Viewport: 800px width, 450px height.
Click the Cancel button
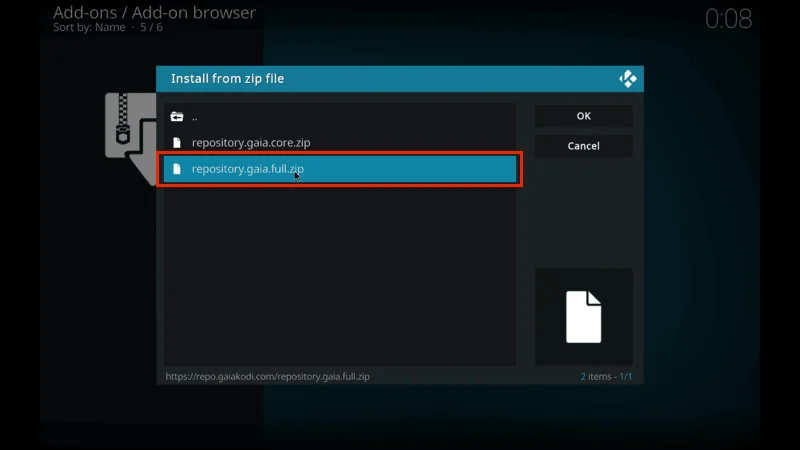coord(583,146)
